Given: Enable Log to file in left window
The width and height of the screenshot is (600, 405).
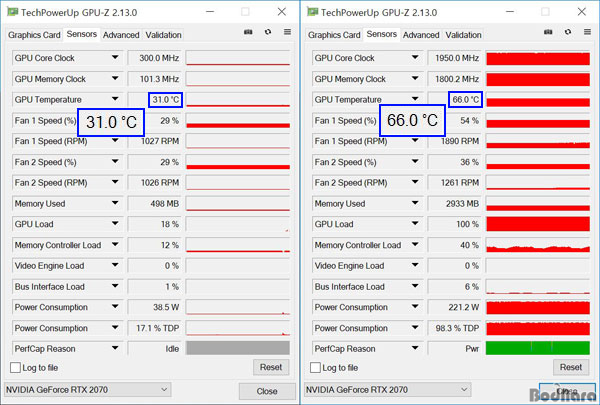Looking at the screenshot, I should 15,367.
